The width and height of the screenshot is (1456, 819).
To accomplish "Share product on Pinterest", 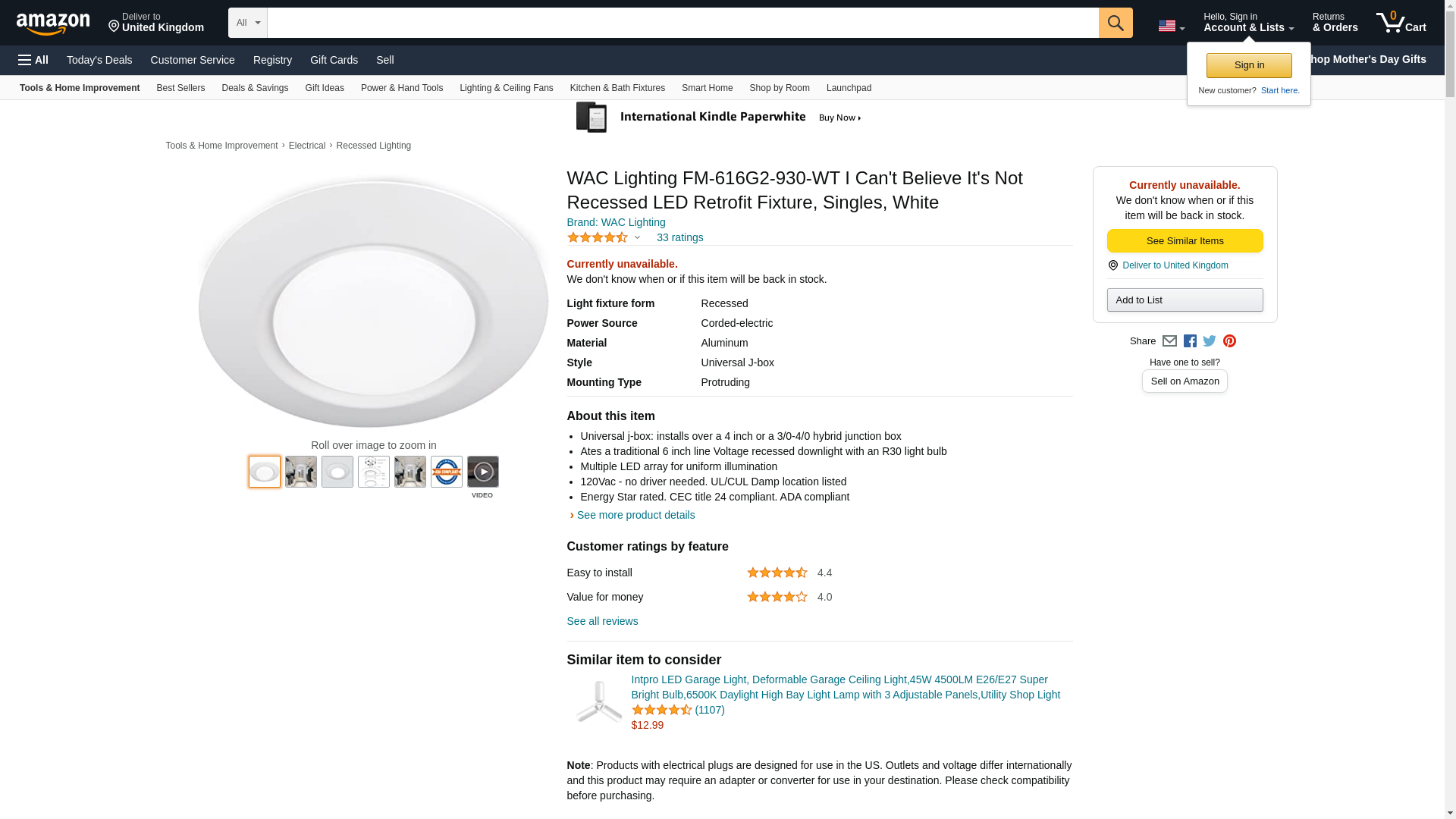I will click(x=1229, y=341).
